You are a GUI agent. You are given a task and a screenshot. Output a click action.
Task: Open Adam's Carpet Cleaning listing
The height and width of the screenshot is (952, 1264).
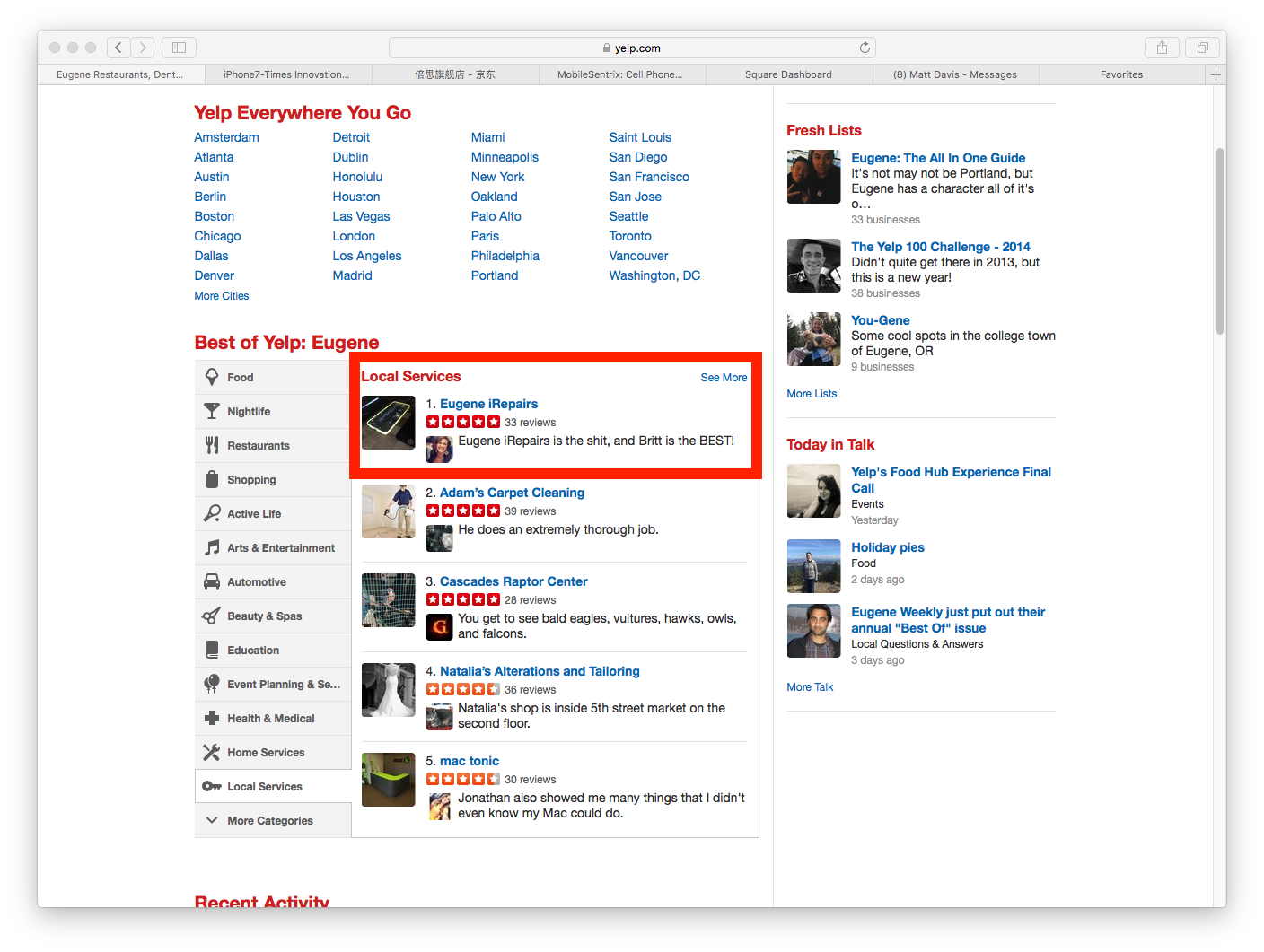click(x=512, y=493)
